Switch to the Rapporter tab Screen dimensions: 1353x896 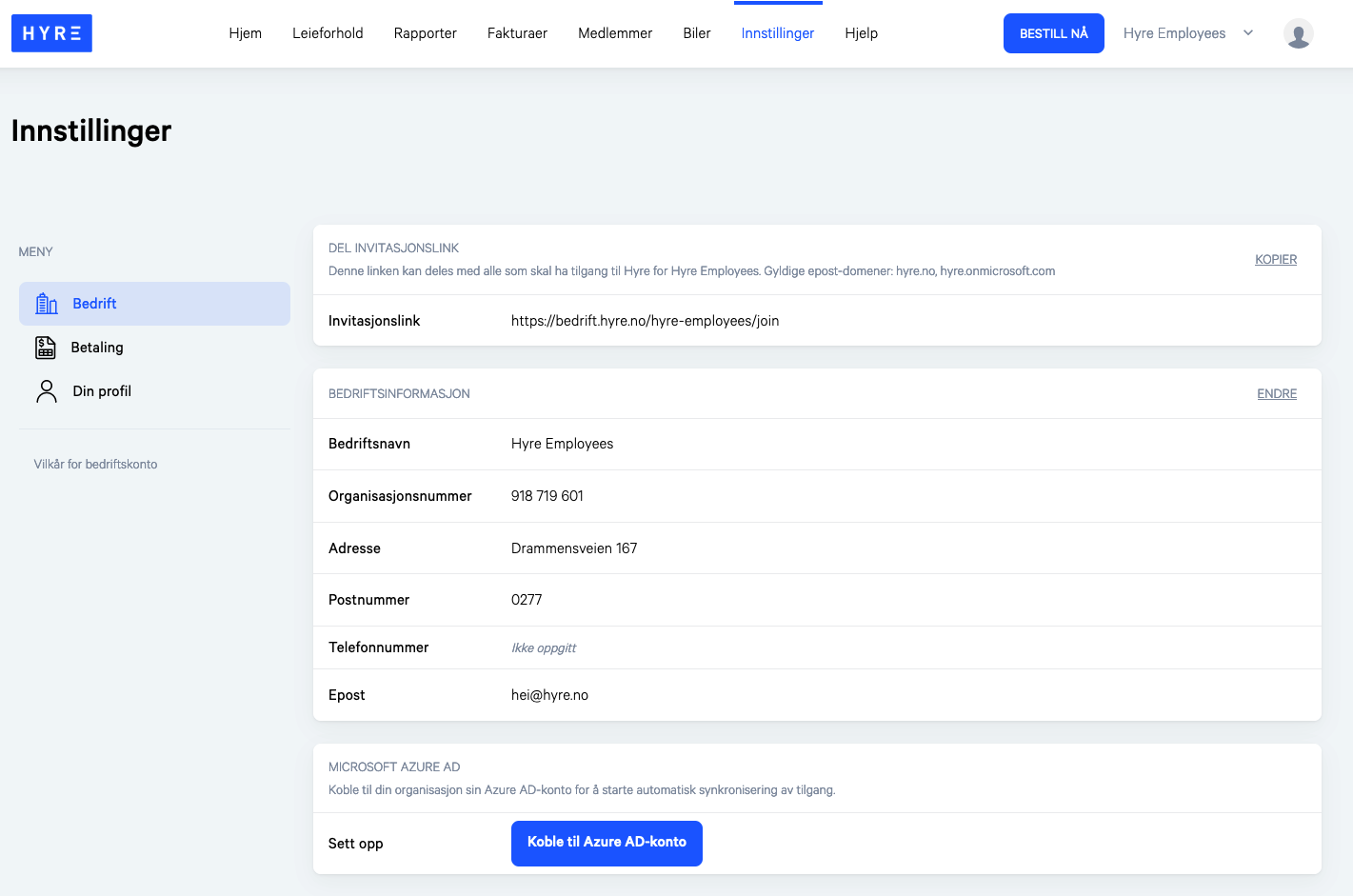[426, 33]
